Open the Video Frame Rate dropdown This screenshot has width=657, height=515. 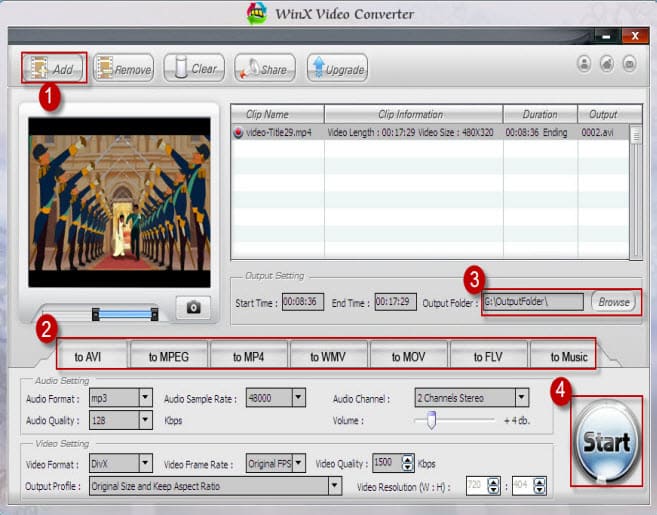[298, 463]
